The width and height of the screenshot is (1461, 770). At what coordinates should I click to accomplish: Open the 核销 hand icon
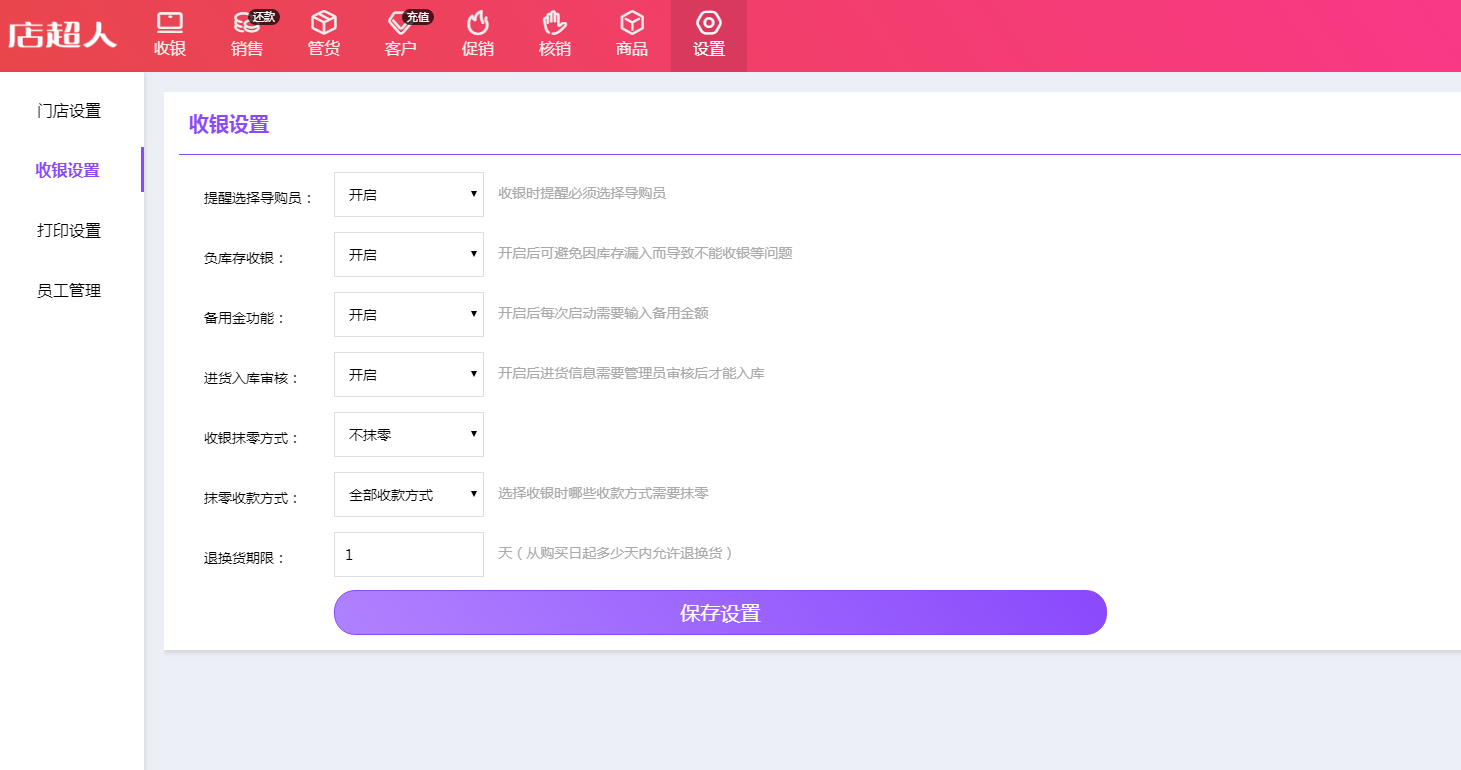555,35
